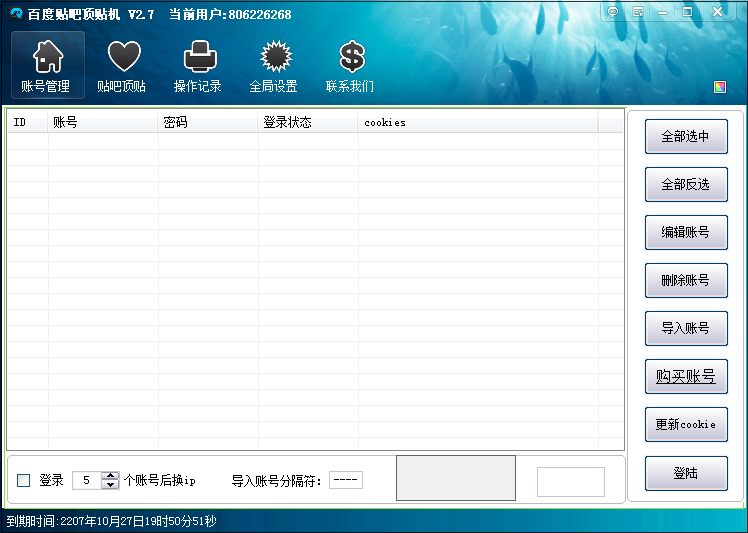The image size is (748, 533).
Task: Open 贴吧顶贴 heart icon tab
Action: click(x=123, y=65)
